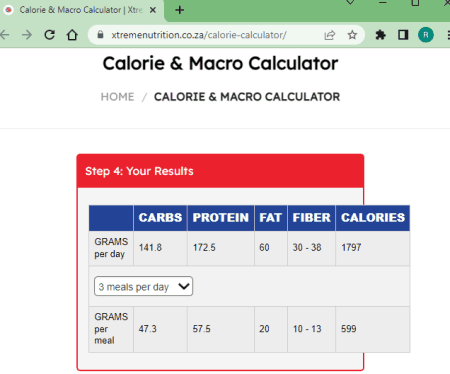The height and width of the screenshot is (374, 450).
Task: Click the dropdown chevron beside 3 meals per day
Action: coord(184,286)
